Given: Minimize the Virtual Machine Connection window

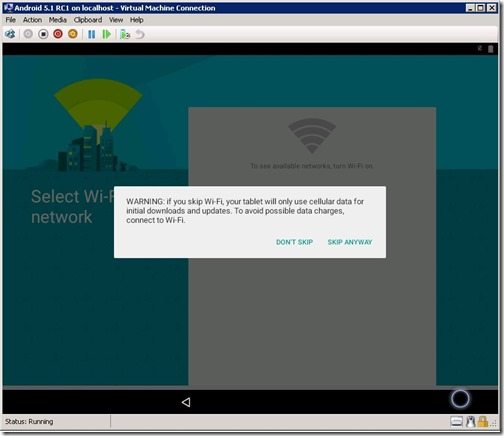Looking at the screenshot, I should click(x=470, y=8).
